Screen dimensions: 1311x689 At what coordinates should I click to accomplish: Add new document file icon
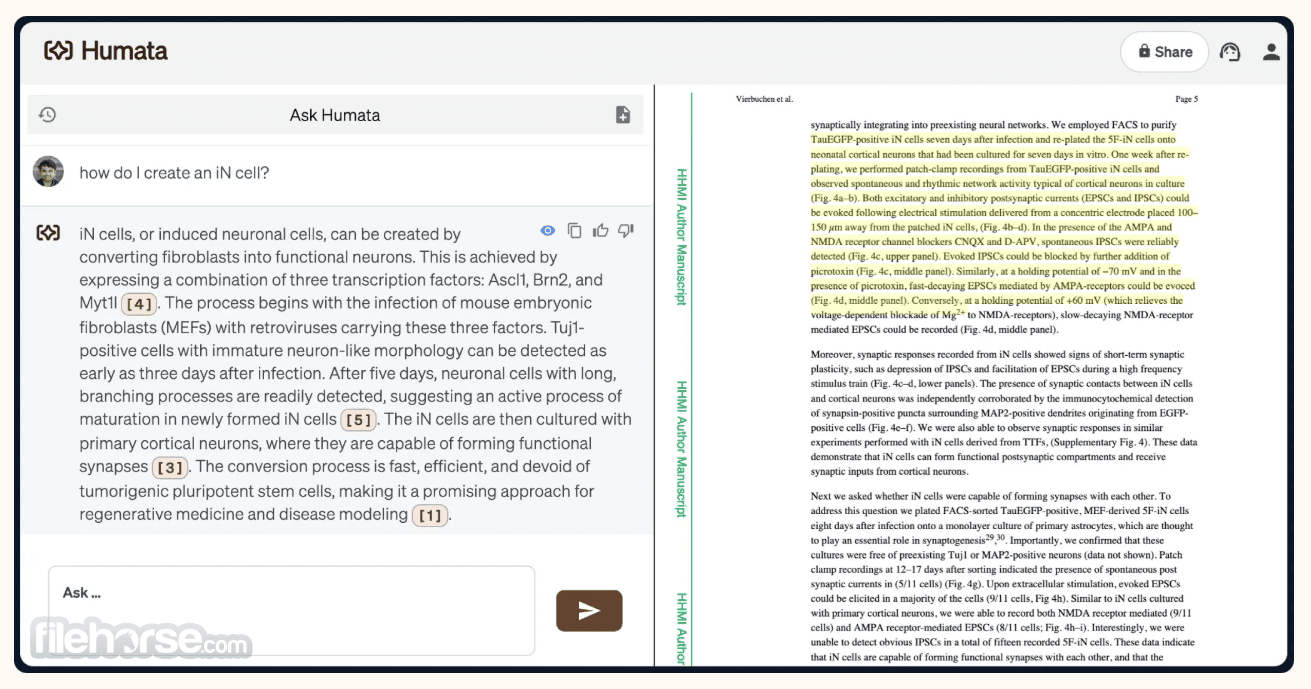(623, 115)
